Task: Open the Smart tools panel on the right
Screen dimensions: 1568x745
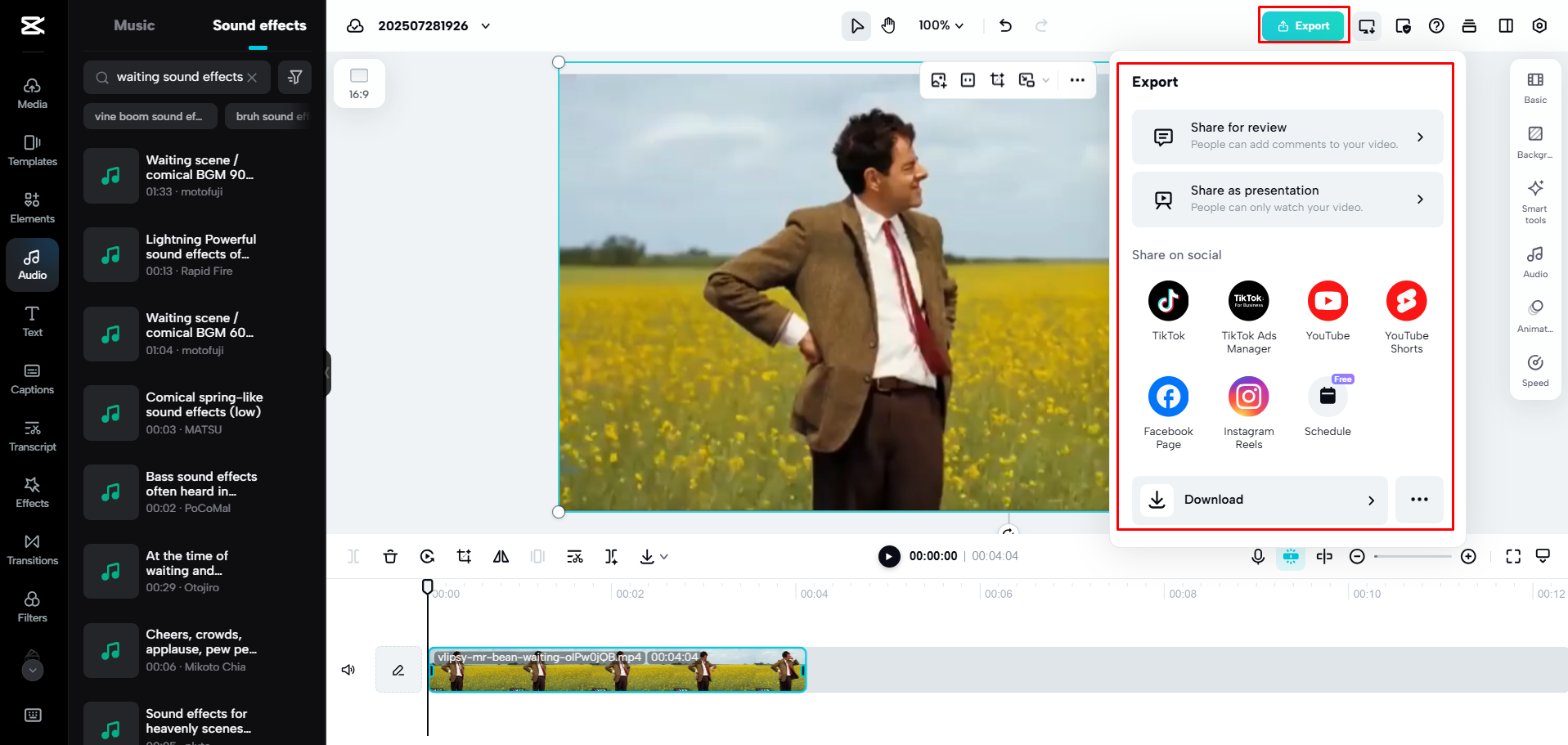Action: (1534, 200)
